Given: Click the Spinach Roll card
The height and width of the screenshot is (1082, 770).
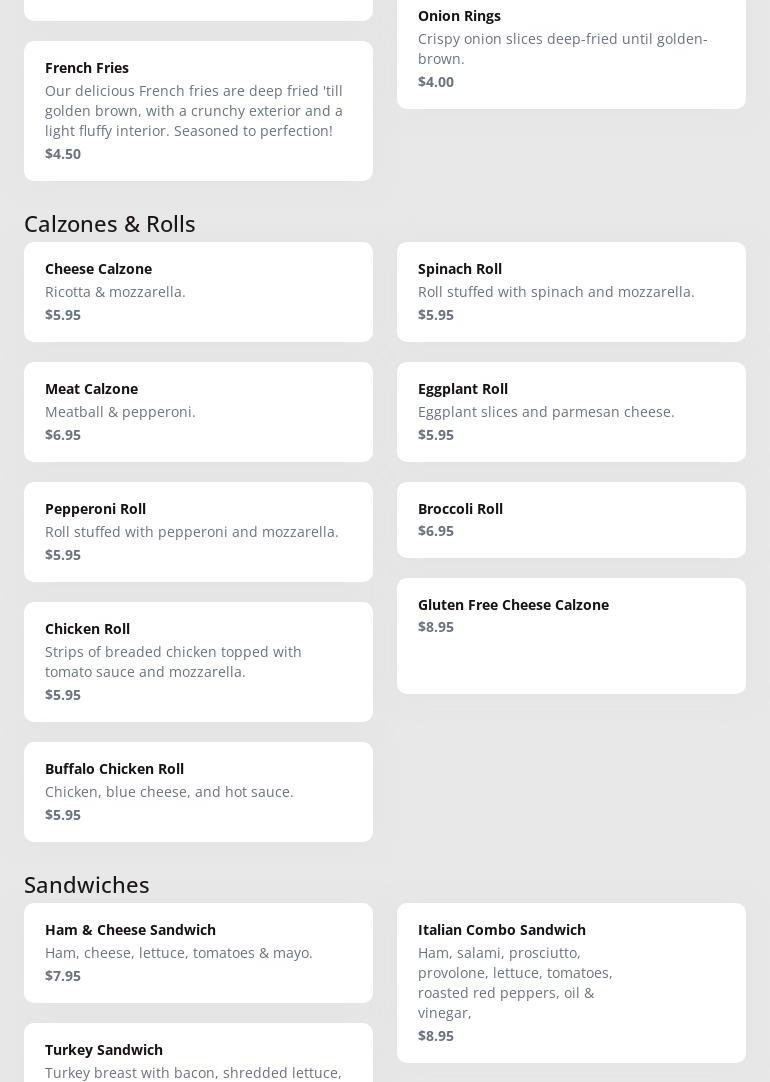Looking at the screenshot, I should pos(571,291).
